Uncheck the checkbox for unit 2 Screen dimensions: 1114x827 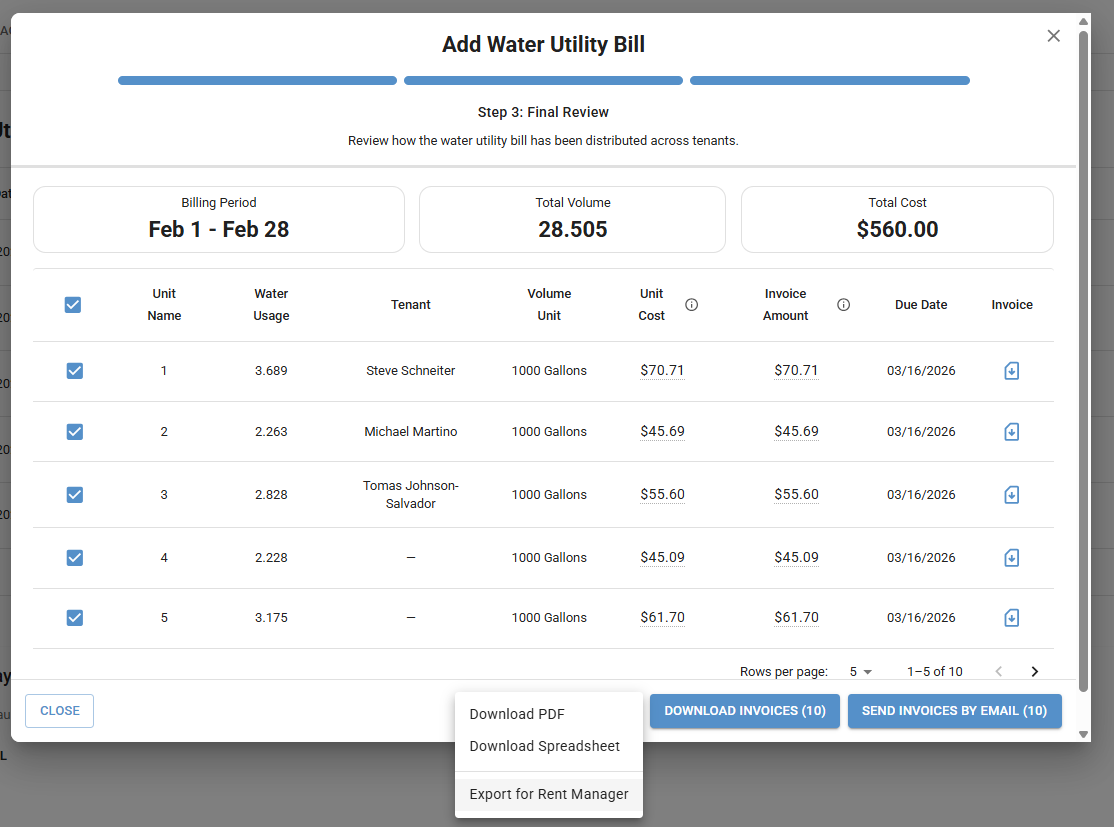[74, 432]
